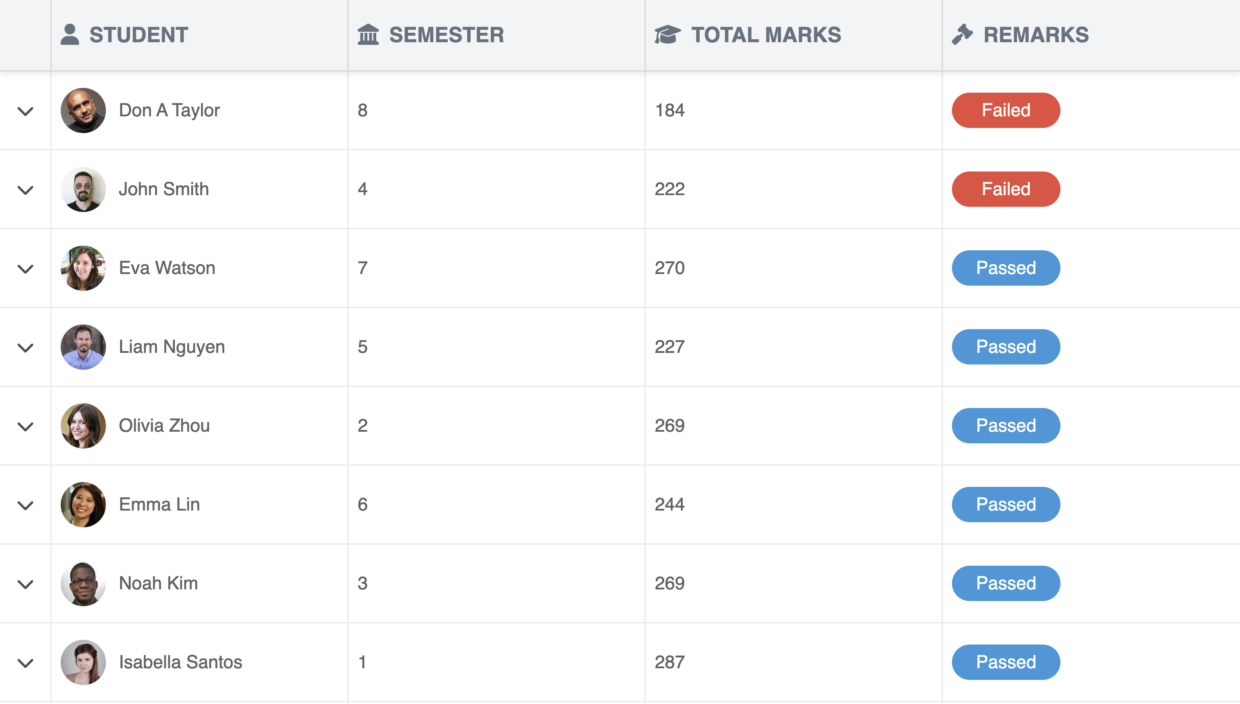Click the graduation cap icon beside Total Marks

668,33
